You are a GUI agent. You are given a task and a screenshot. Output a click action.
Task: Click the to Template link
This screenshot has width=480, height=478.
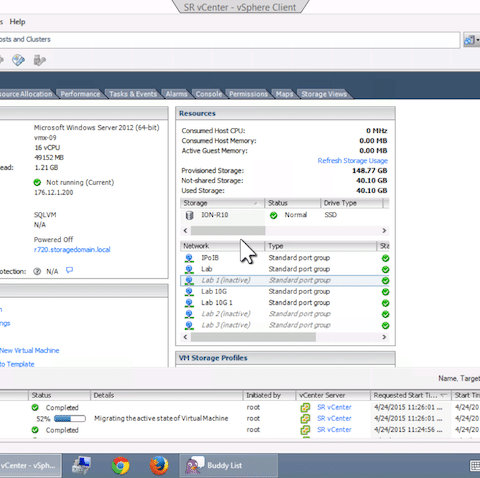17,364
